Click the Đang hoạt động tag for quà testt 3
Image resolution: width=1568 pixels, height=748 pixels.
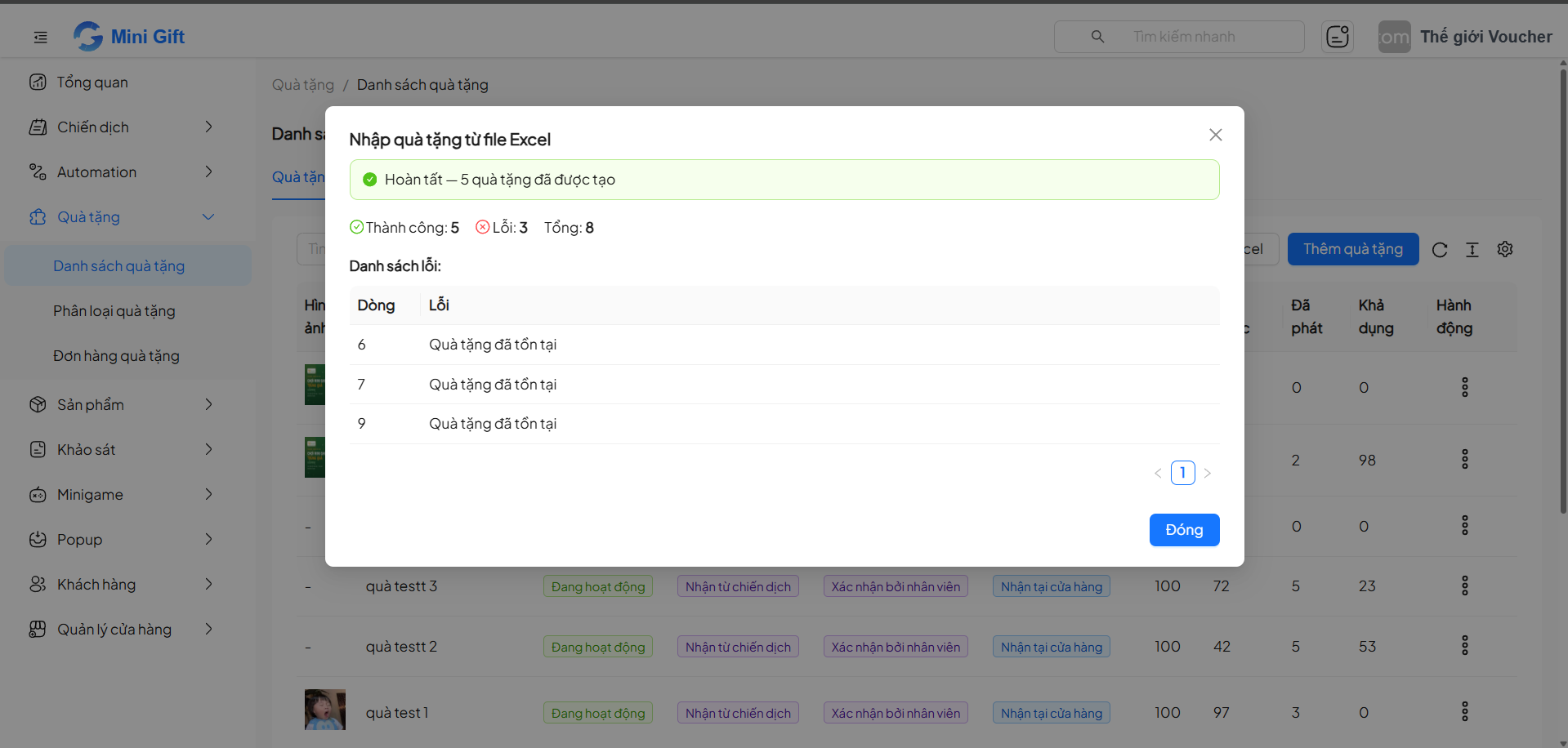tap(598, 586)
